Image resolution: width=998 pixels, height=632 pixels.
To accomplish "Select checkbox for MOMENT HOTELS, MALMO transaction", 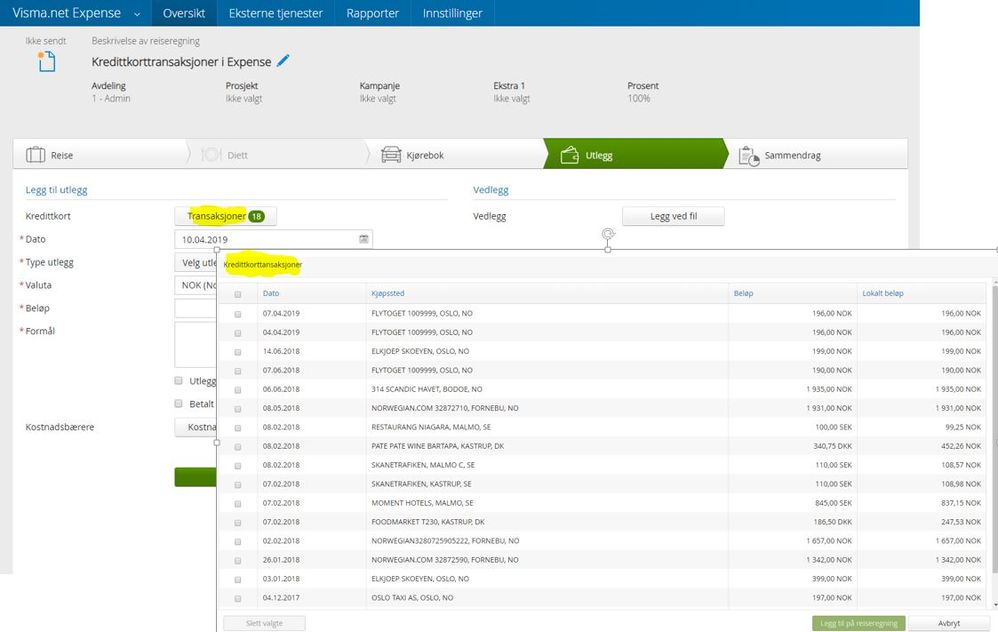I will click(238, 503).
